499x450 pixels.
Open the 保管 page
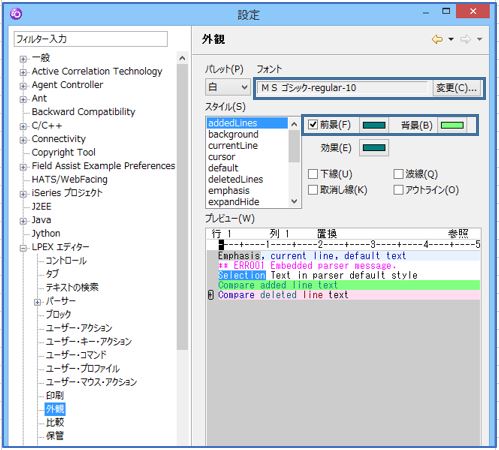[x=55, y=436]
